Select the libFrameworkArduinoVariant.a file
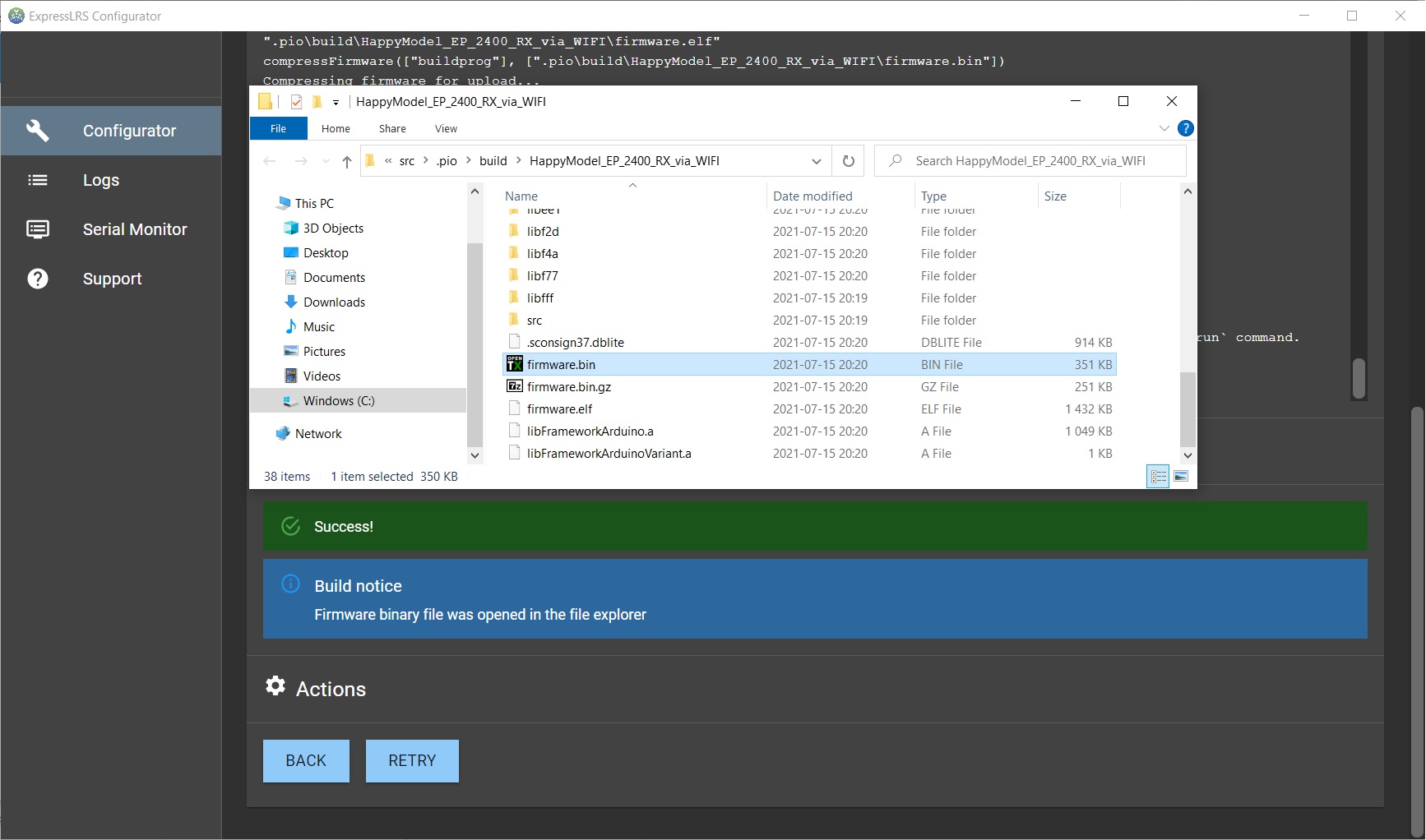1426x840 pixels. [x=809, y=453]
